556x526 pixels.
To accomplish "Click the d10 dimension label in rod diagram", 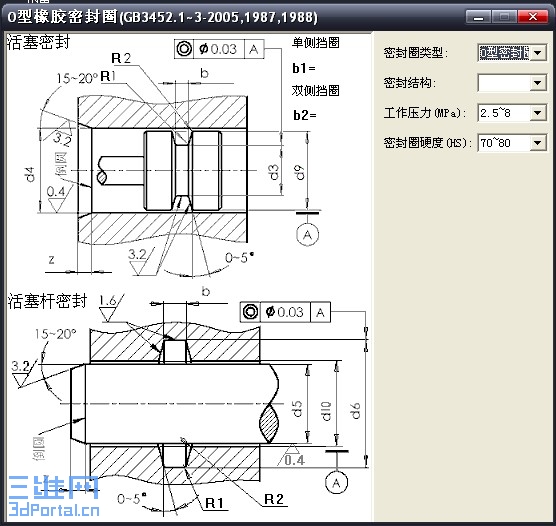I will click(326, 411).
